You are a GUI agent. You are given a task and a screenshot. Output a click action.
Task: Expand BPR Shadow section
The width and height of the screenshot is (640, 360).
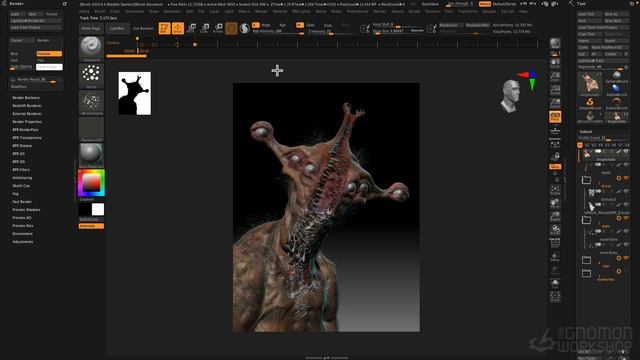click(22, 146)
